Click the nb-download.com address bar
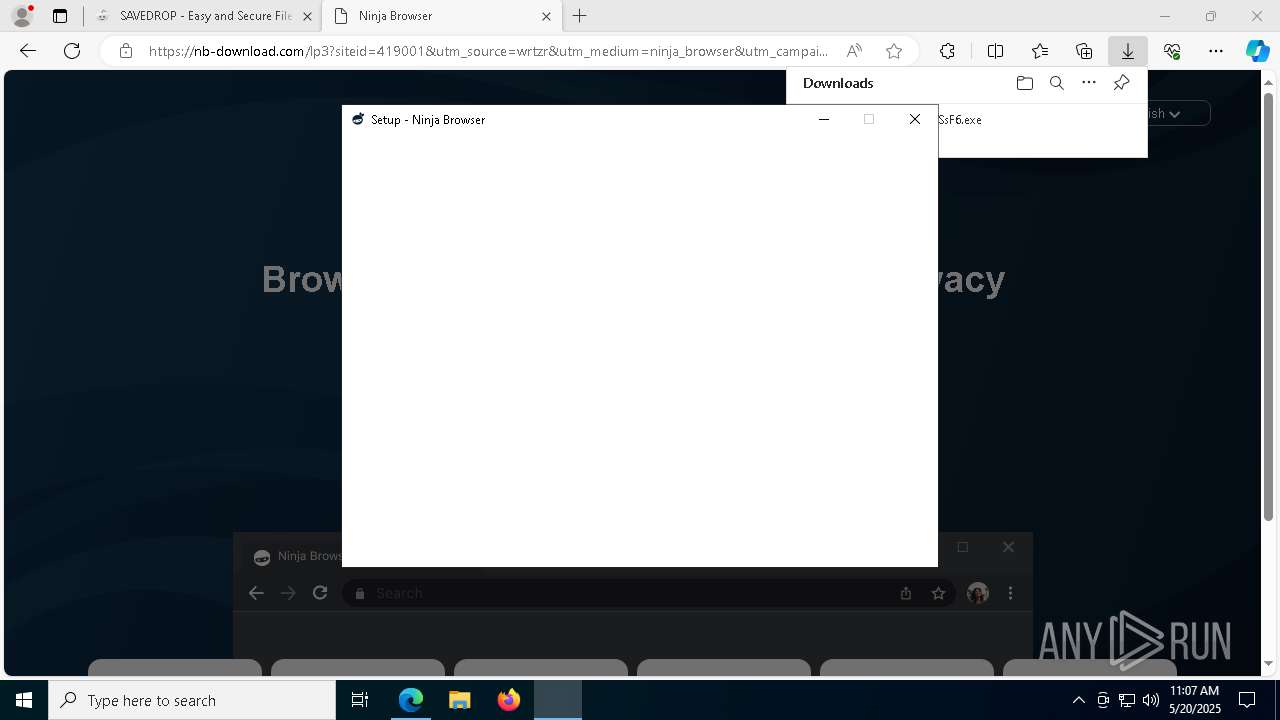This screenshot has width=1280, height=720. point(488,51)
